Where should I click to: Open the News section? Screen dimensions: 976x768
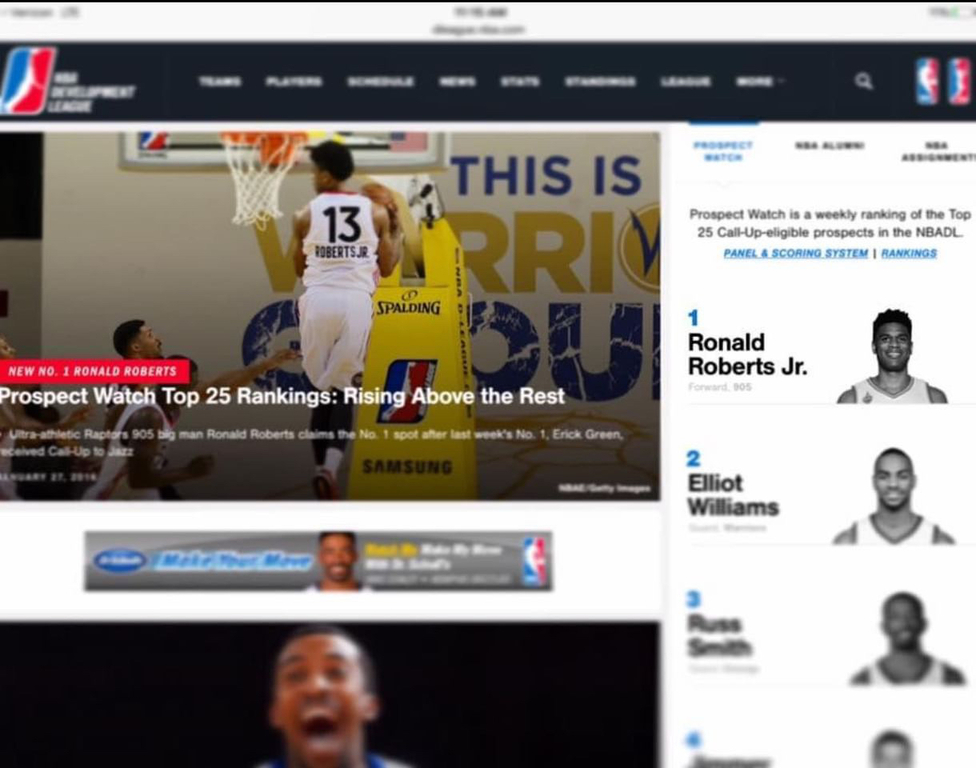tap(457, 82)
